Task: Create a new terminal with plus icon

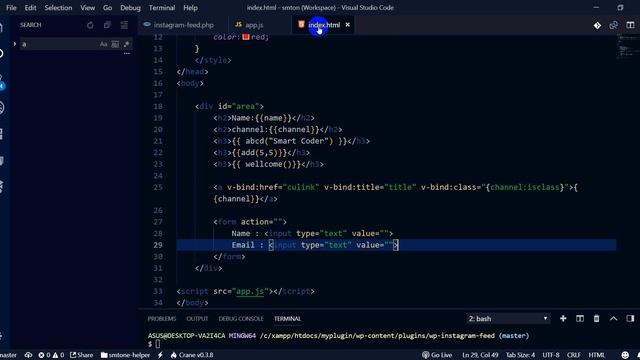Action: click(x=563, y=319)
